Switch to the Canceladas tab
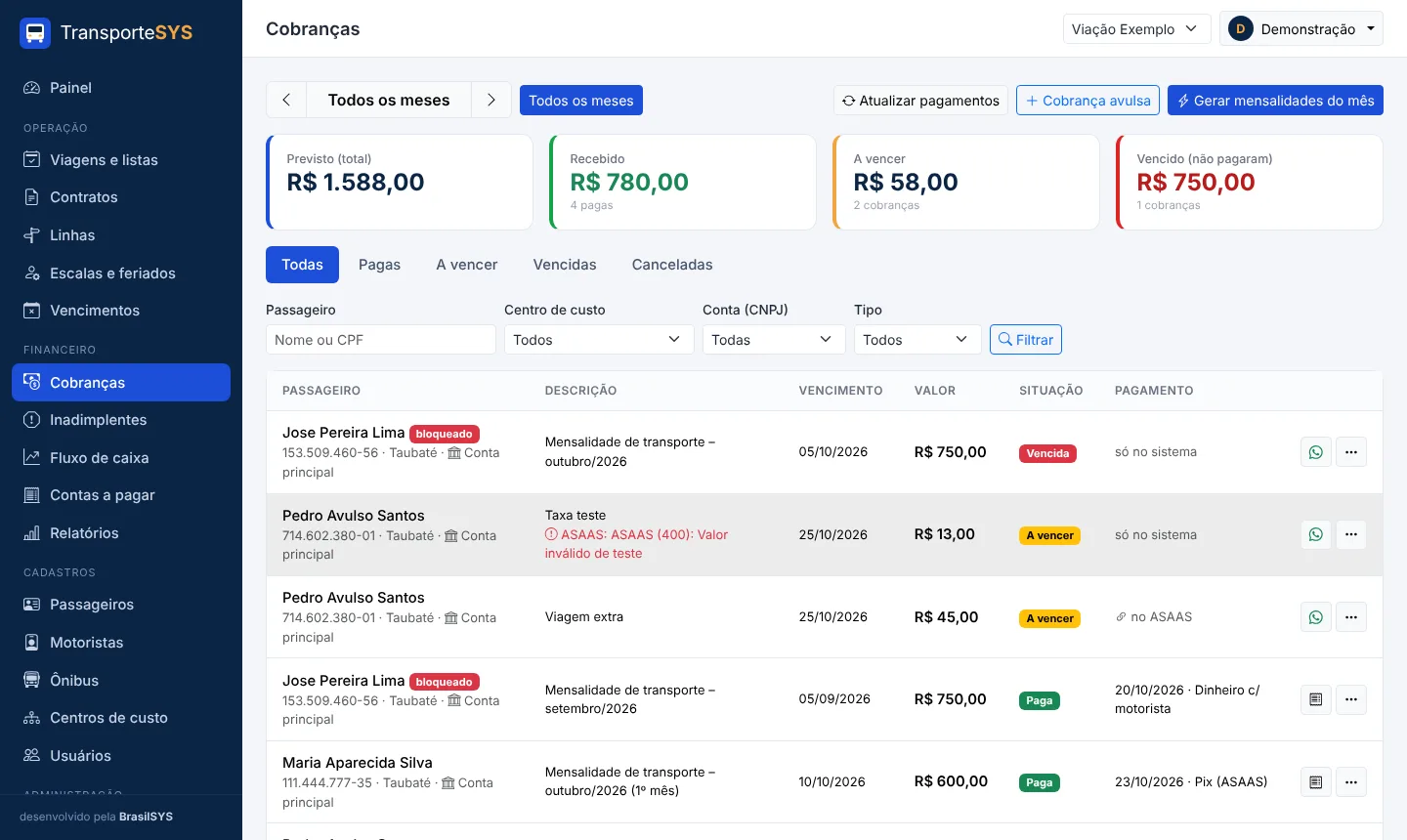The width and height of the screenshot is (1407, 840). 672,265
